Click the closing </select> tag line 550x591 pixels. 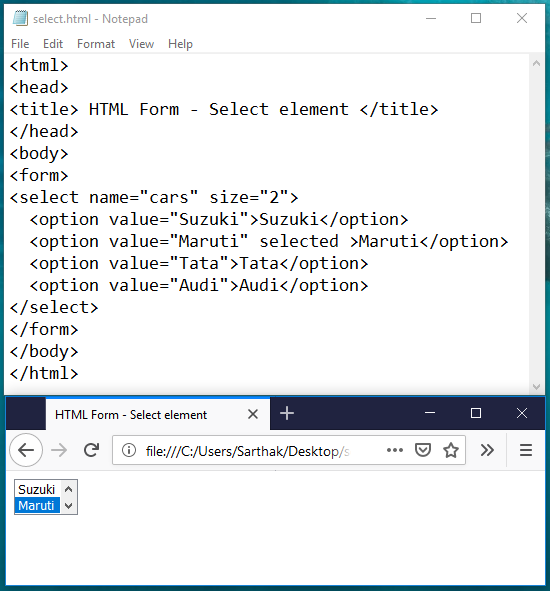click(54, 308)
